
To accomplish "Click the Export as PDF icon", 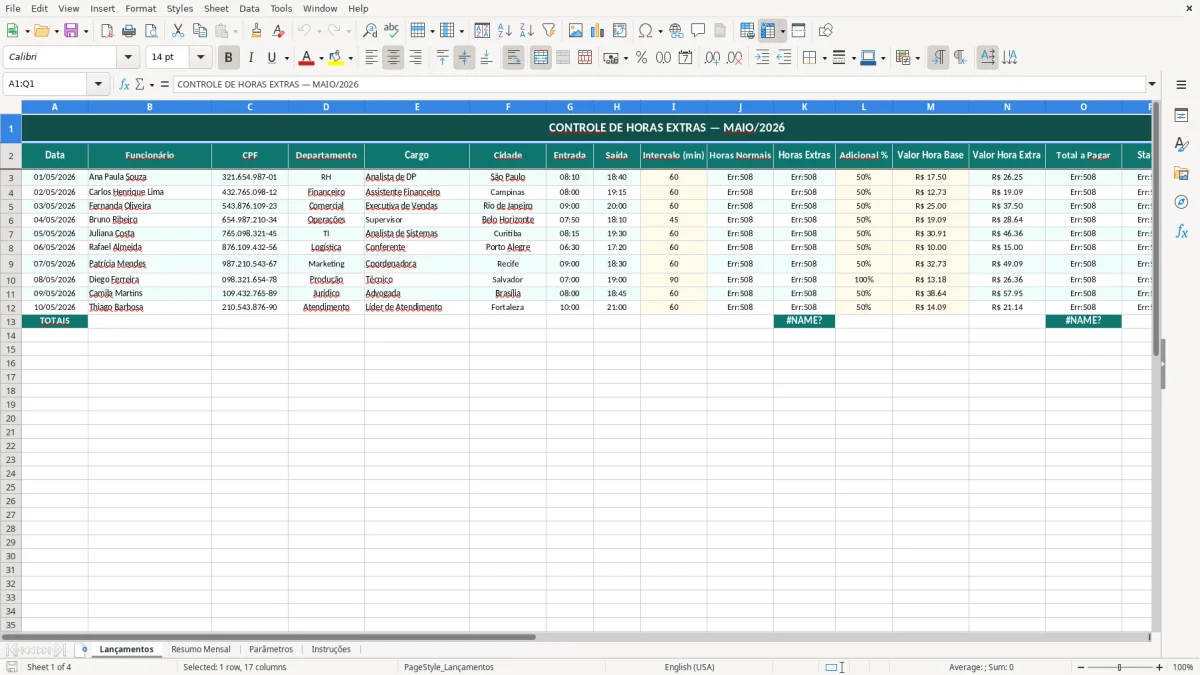I will pyautogui.click(x=107, y=31).
